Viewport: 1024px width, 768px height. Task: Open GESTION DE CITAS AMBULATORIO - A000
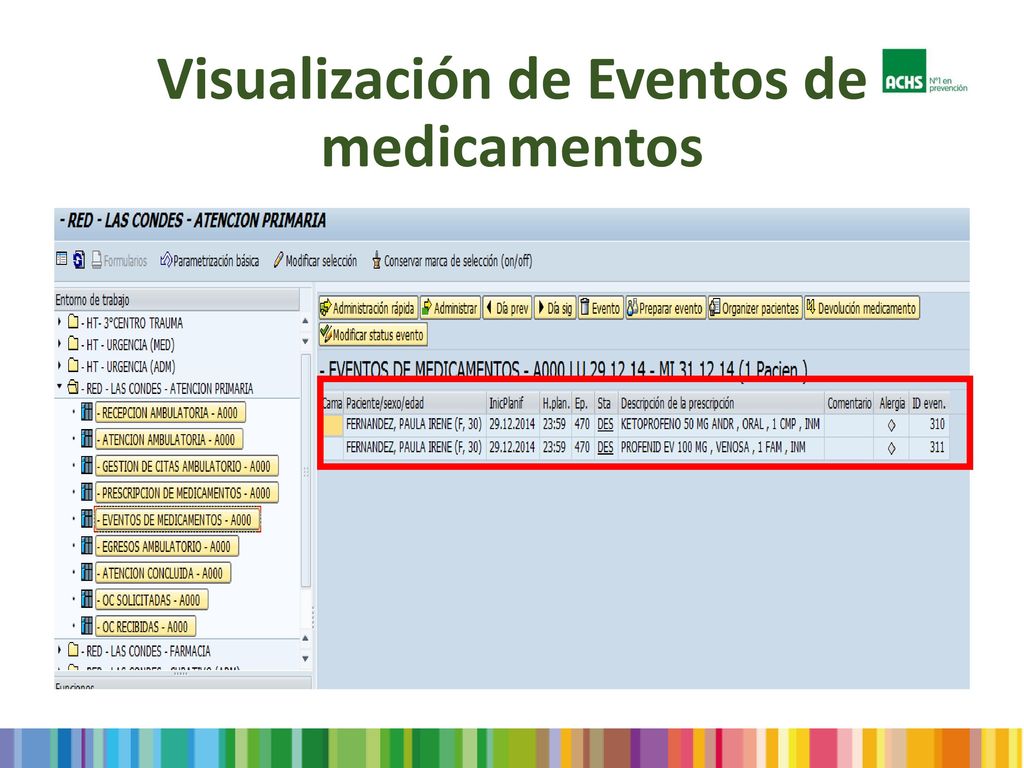pos(187,466)
